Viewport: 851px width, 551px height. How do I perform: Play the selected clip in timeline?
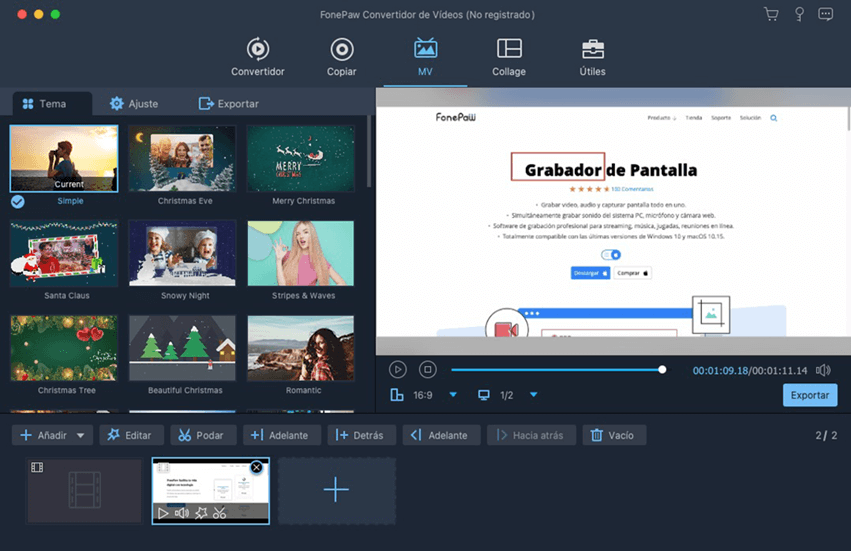tap(163, 512)
